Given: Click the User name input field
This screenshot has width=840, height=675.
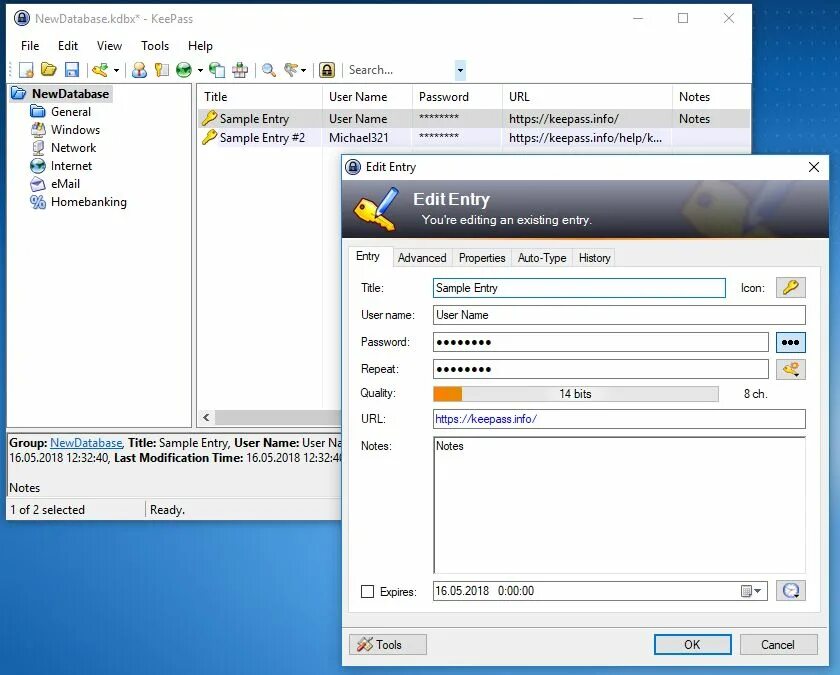Looking at the screenshot, I should click(619, 315).
